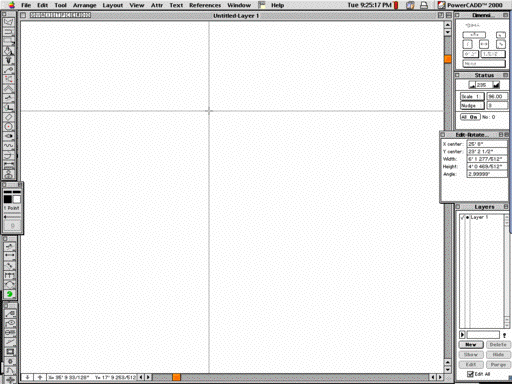Select the four-way move arrows tool

point(10,380)
